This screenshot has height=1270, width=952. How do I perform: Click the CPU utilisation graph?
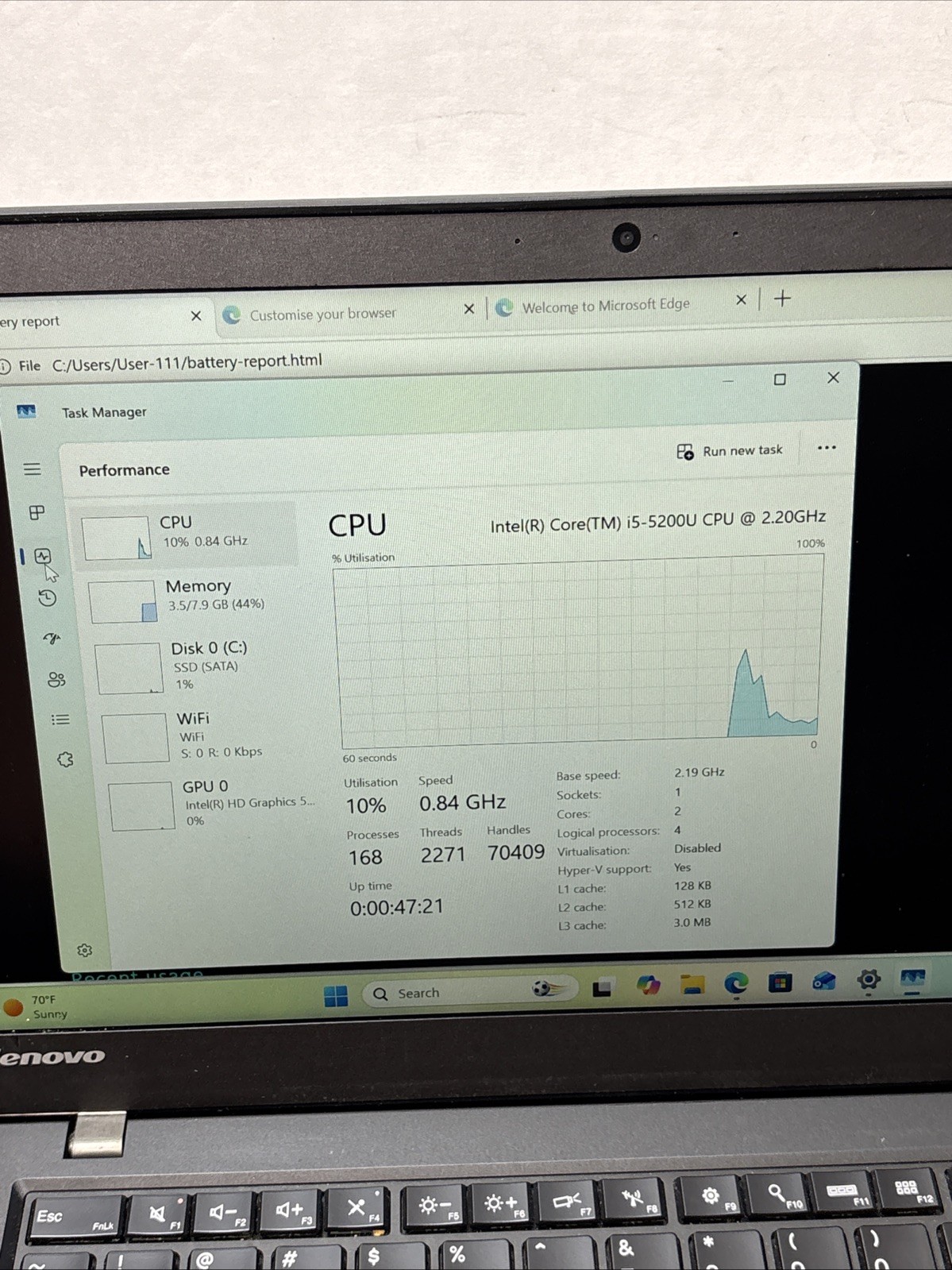point(580,651)
